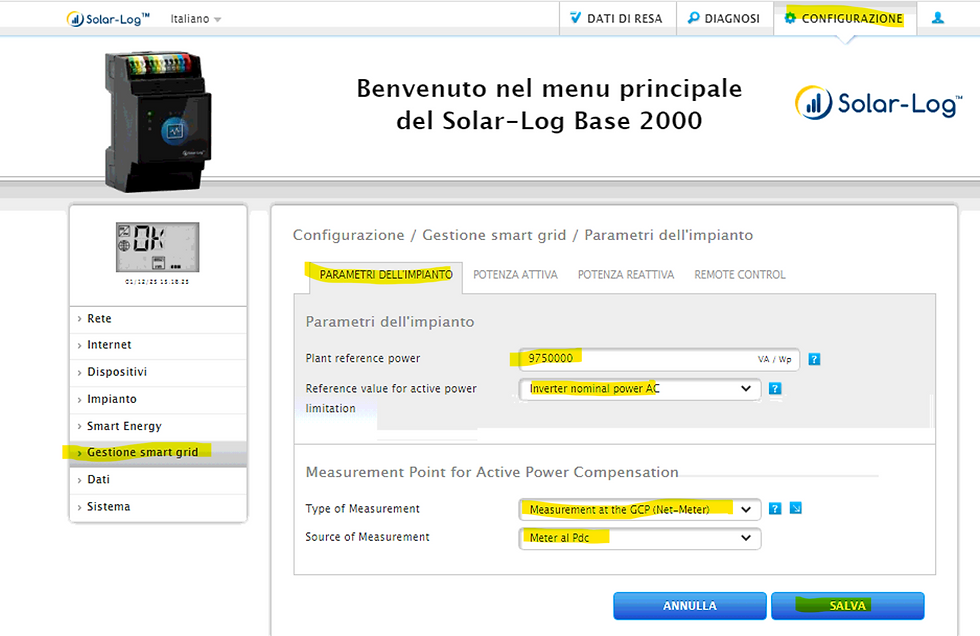Click the small Solar-Log logo in the header
This screenshot has height=636, width=980.
[x=108, y=19]
